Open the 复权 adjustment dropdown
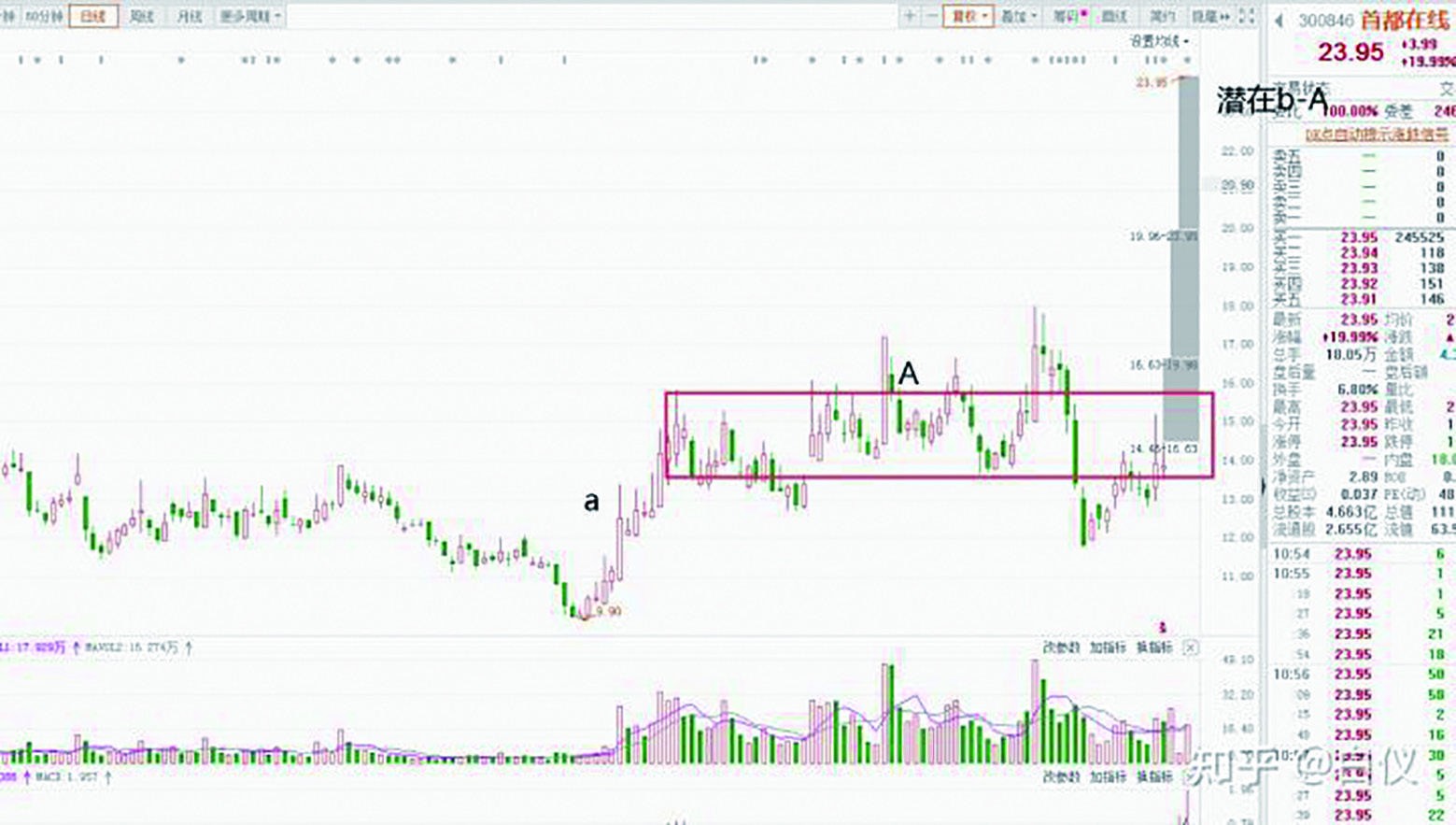The width and height of the screenshot is (1456, 825). (x=968, y=16)
